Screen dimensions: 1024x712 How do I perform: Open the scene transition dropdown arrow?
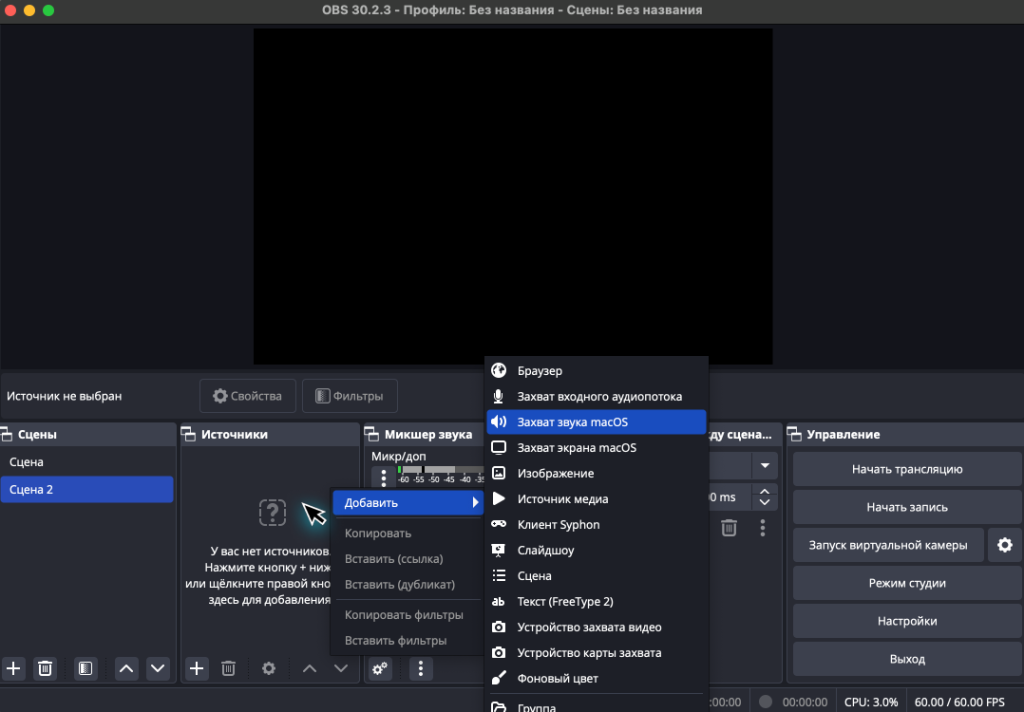click(765, 466)
